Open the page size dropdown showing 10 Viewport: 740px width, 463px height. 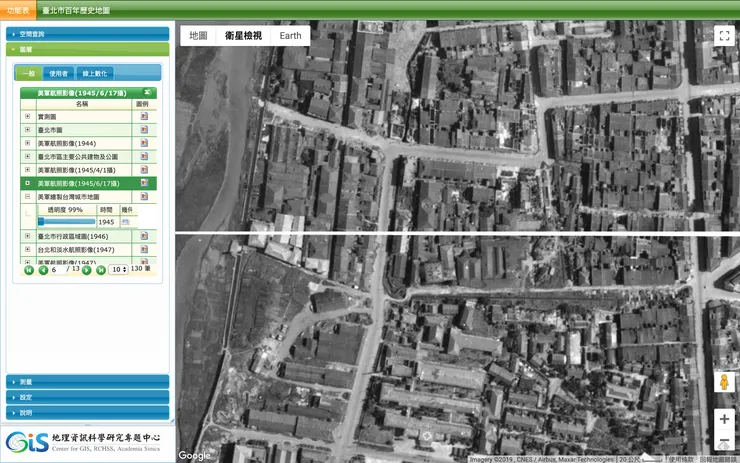tap(118, 269)
